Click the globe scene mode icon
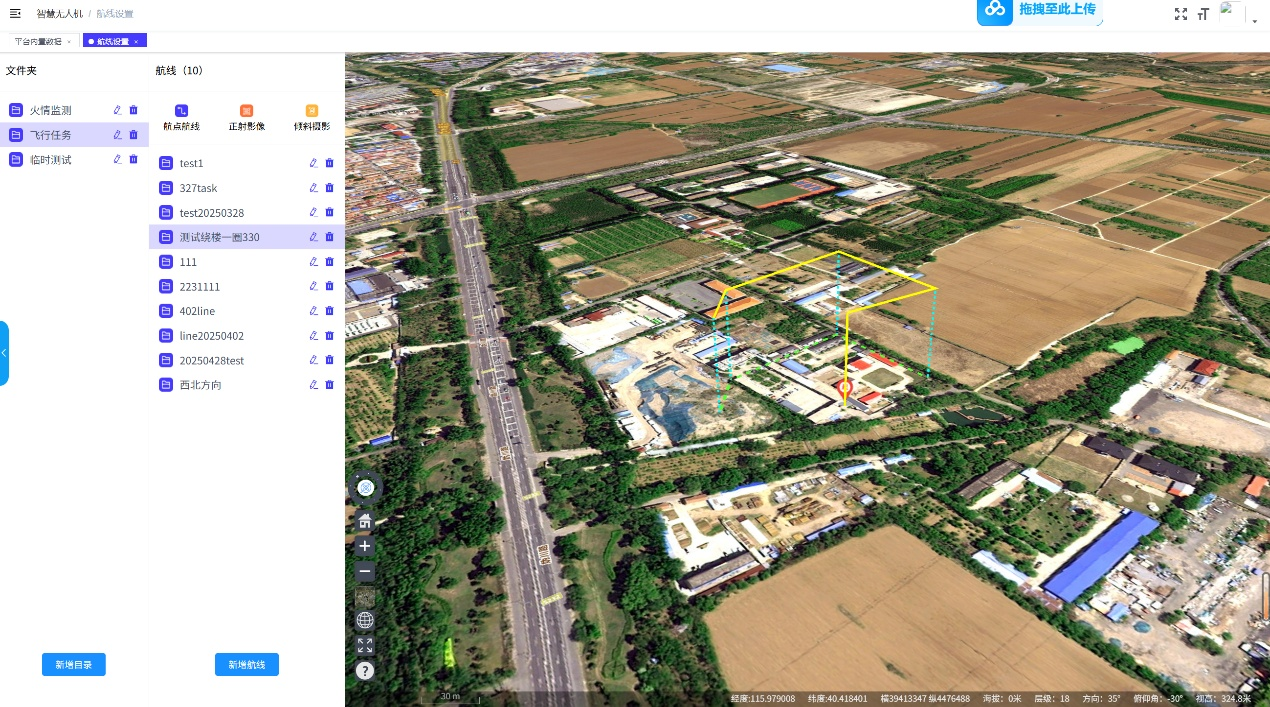Screen dimensions: 1270x707 pyautogui.click(x=365, y=621)
